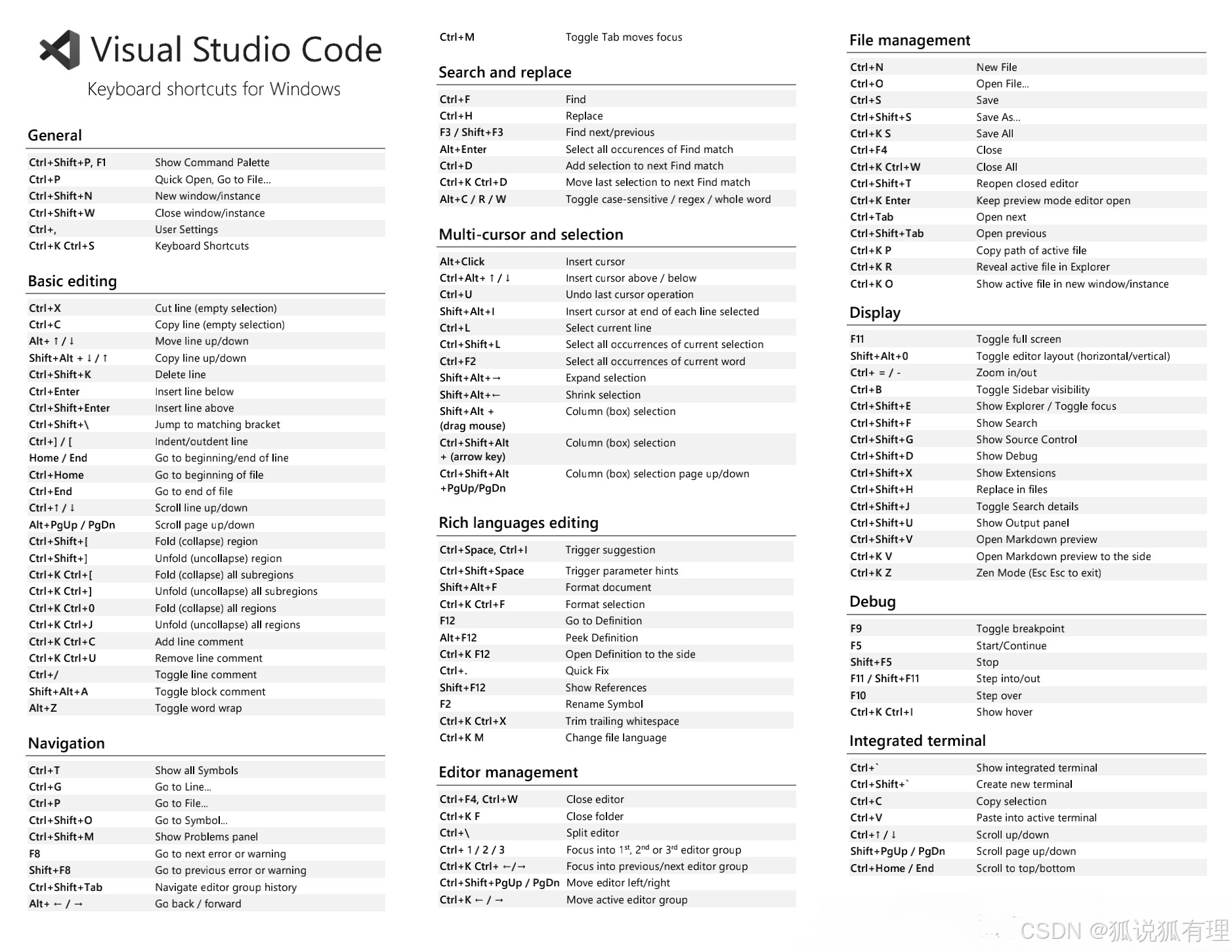Click the 'Close folder' description
Screen dimensions: 1232x952
595,816
